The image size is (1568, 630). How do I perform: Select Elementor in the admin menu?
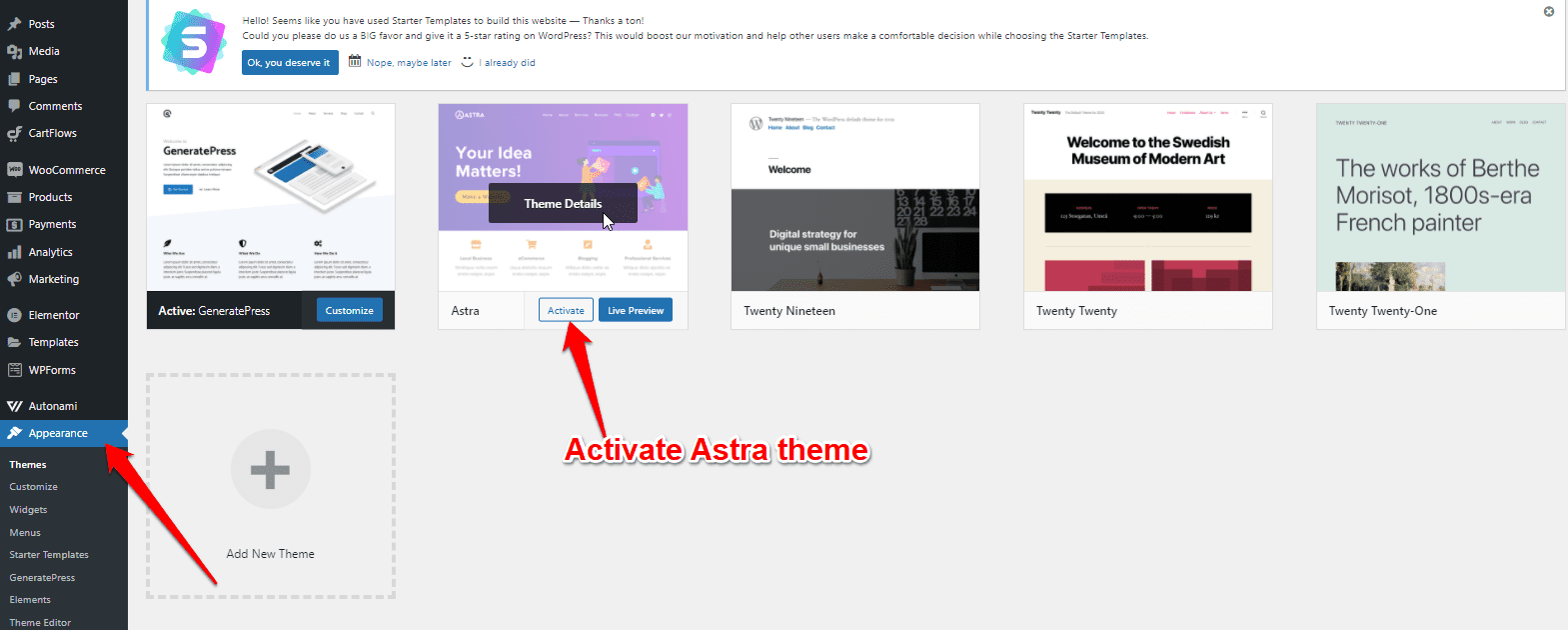pyautogui.click(x=54, y=315)
